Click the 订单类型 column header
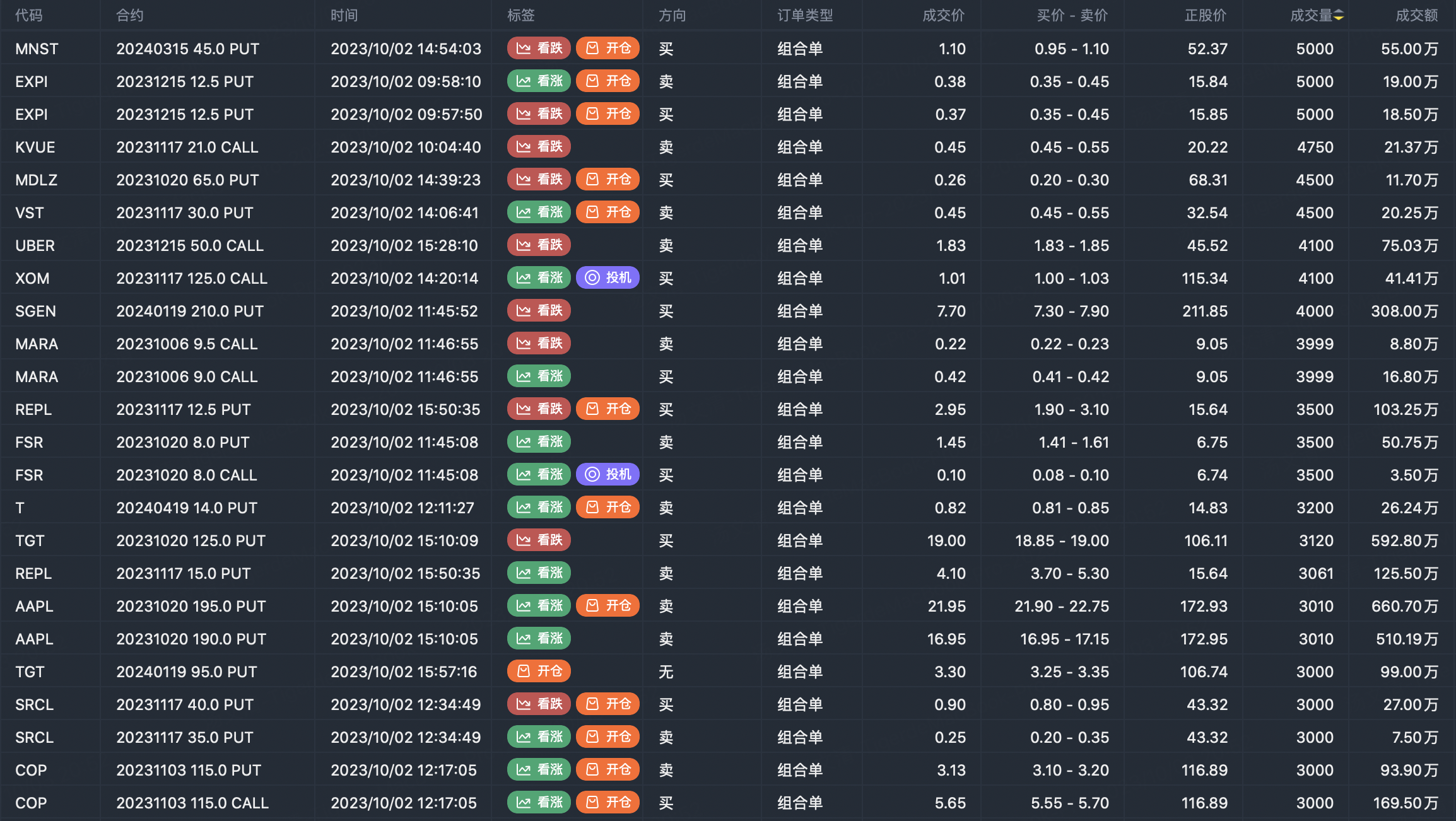This screenshot has height=821, width=1456. (x=805, y=15)
